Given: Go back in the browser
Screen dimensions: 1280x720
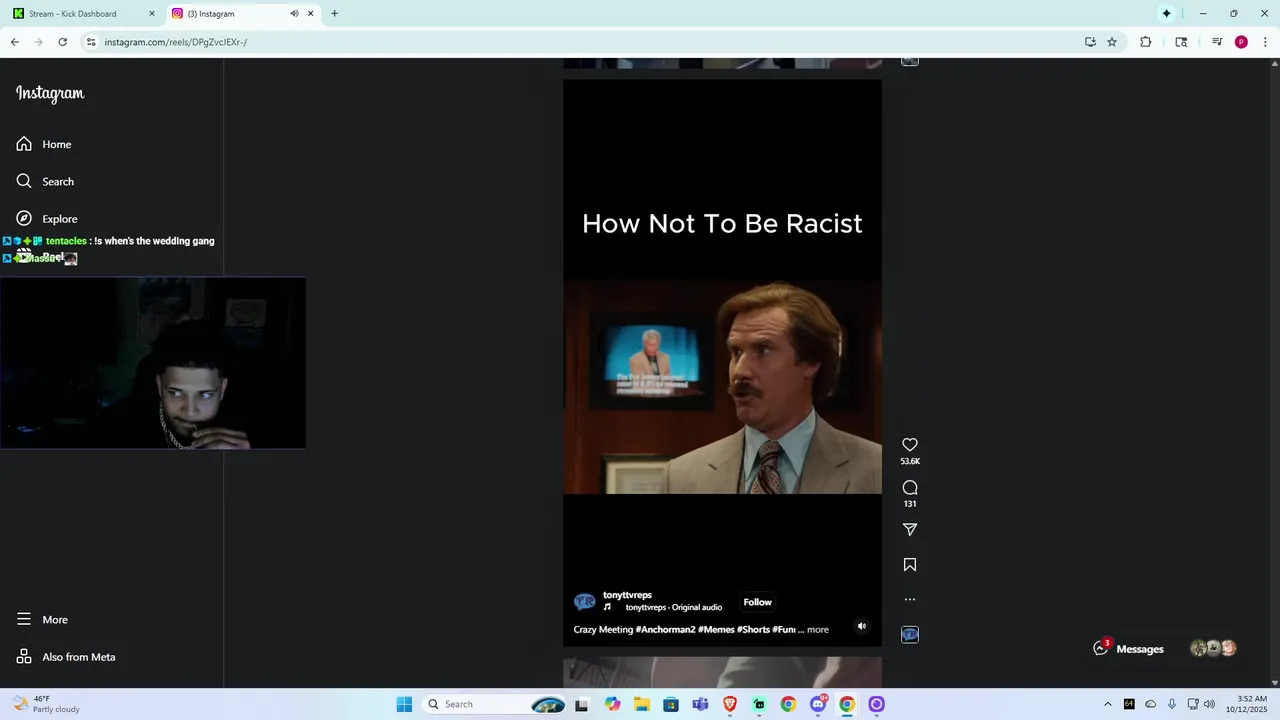Looking at the screenshot, I should click(15, 42).
